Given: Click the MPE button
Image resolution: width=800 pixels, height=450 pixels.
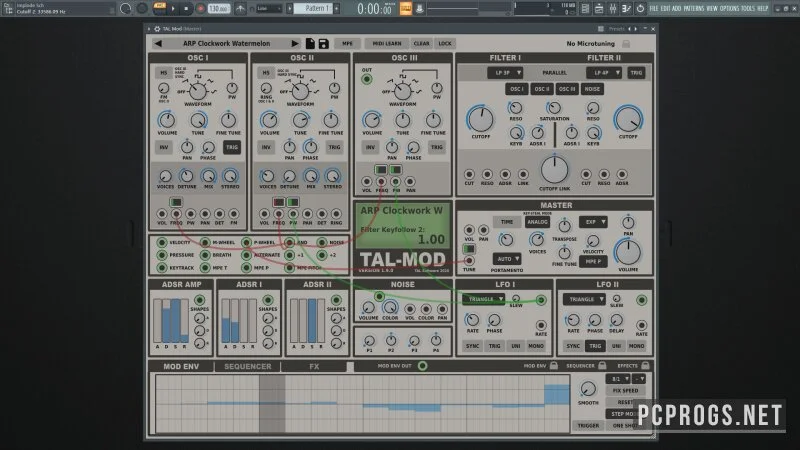Looking at the screenshot, I should click(x=347, y=44).
